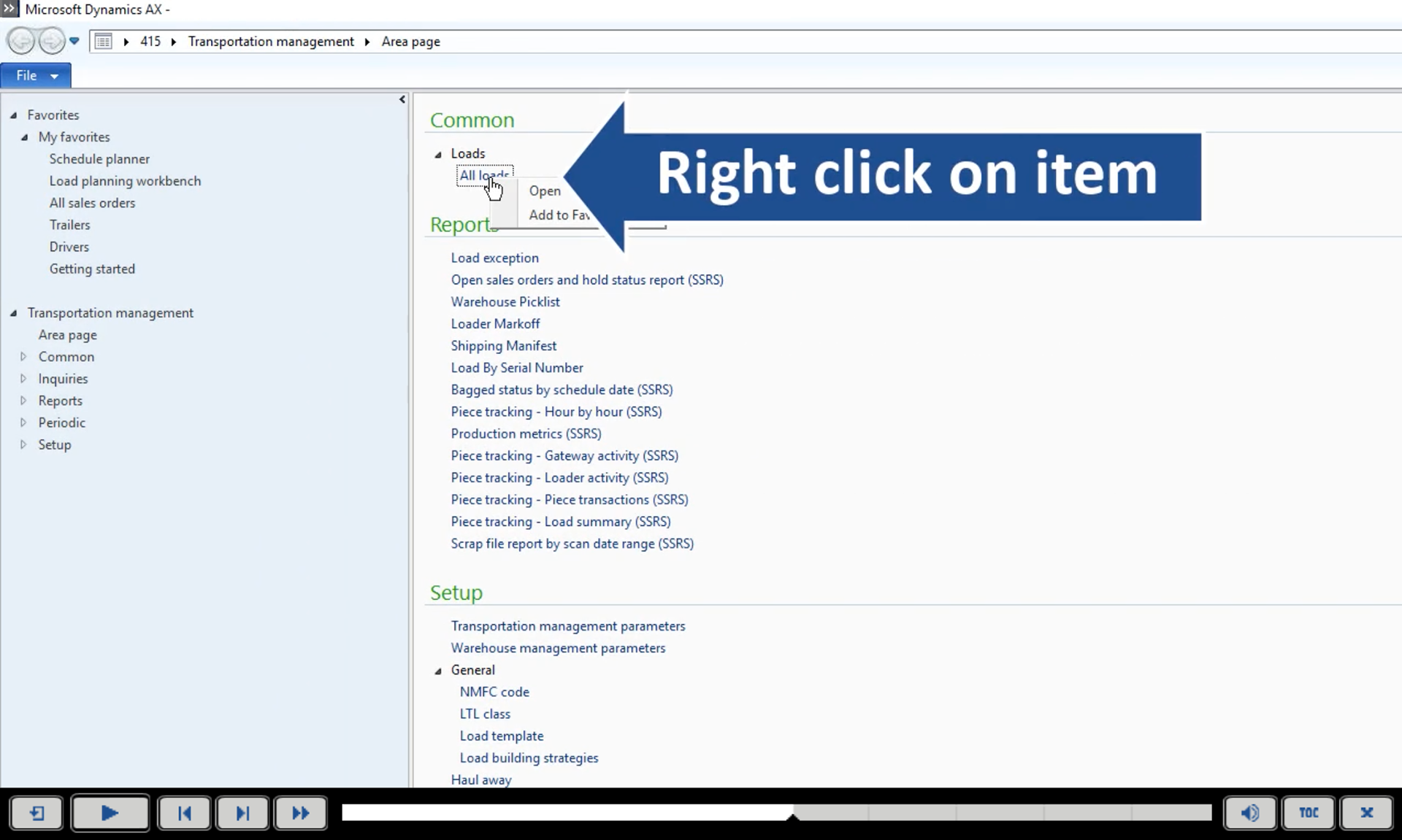
Task: Click the address bar list icon
Action: (x=104, y=42)
